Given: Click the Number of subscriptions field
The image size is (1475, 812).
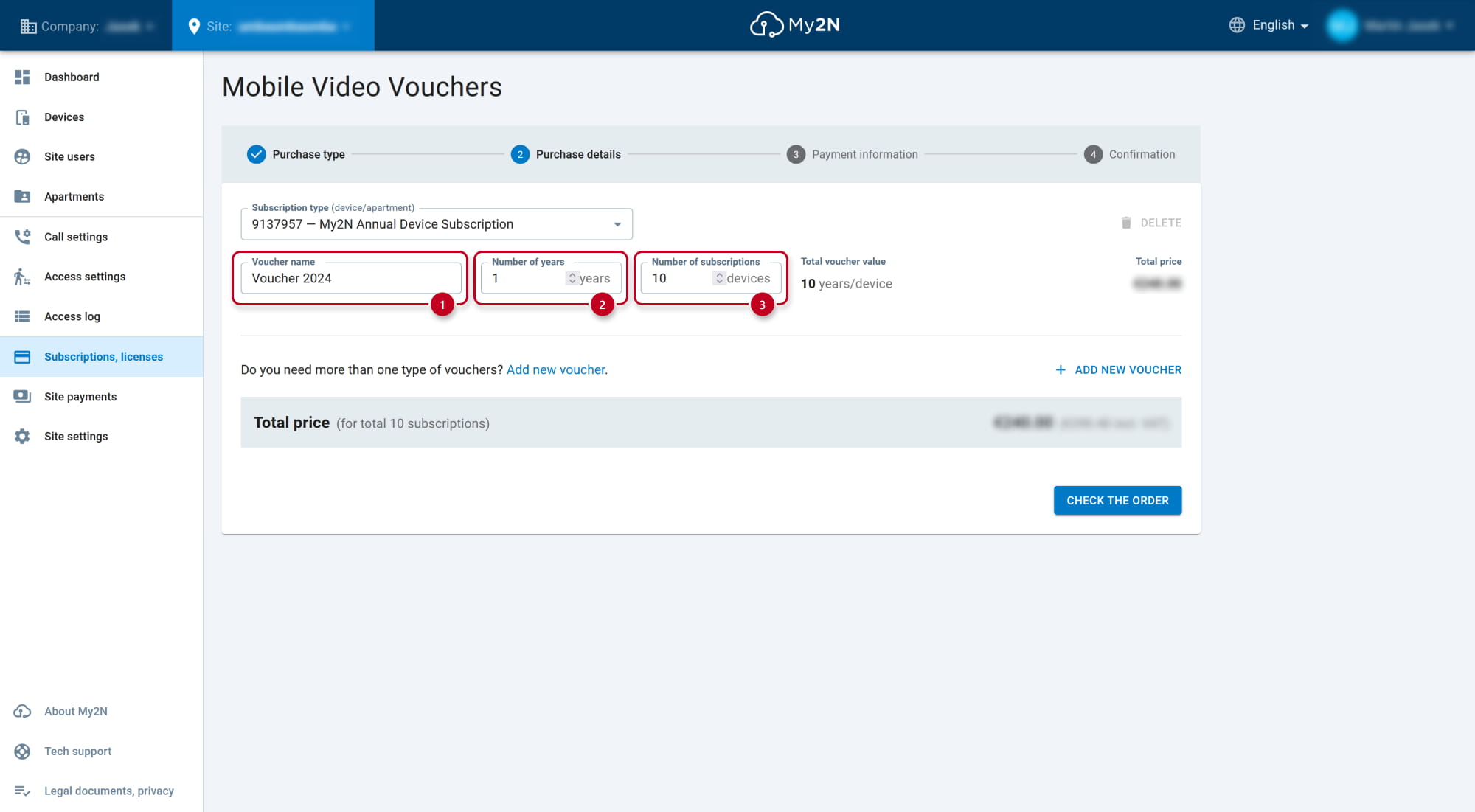Looking at the screenshot, I should pyautogui.click(x=711, y=278).
